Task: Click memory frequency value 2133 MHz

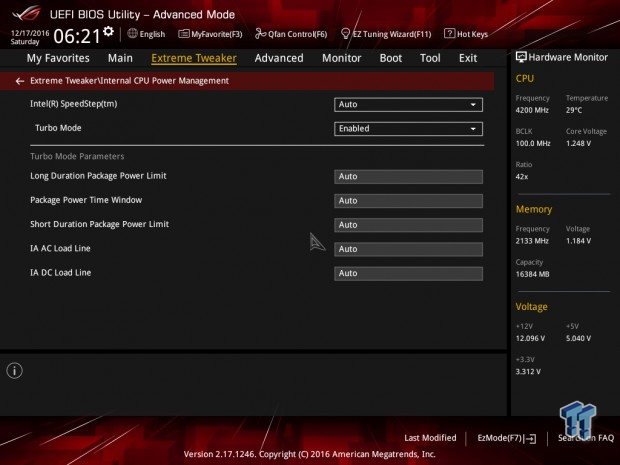Action: (532, 241)
